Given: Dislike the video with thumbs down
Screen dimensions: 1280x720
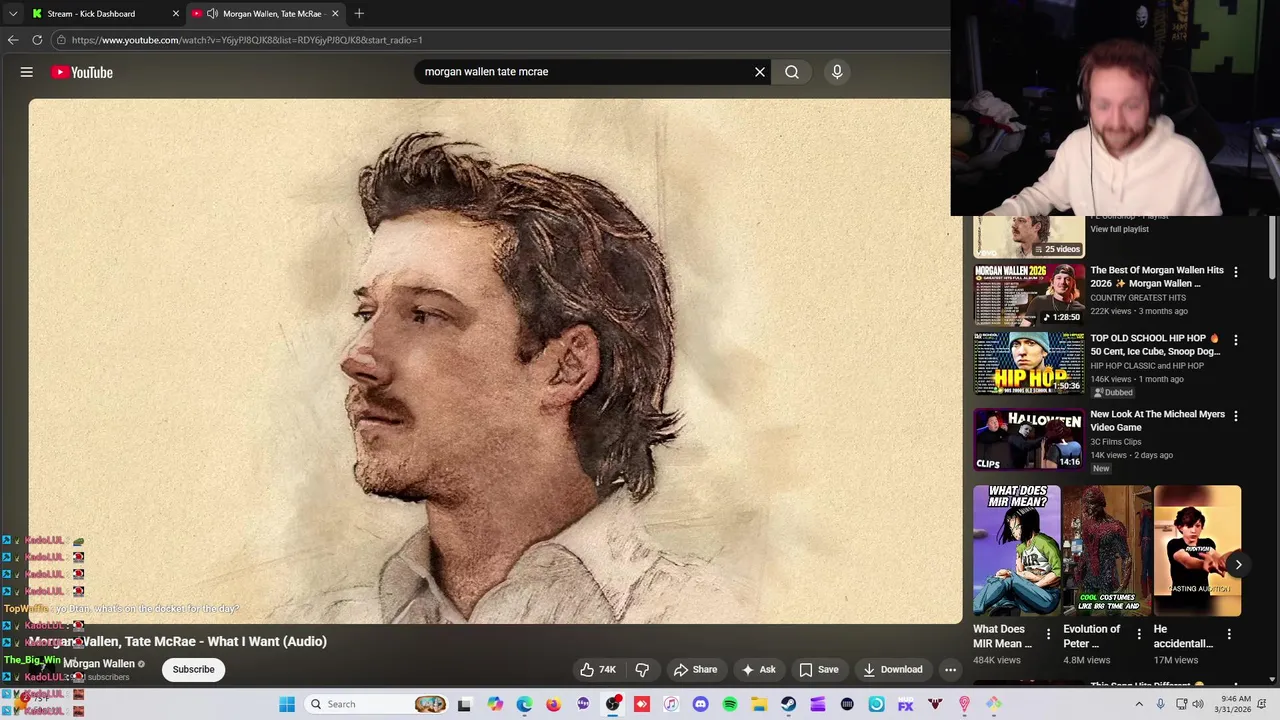Looking at the screenshot, I should pos(643,670).
